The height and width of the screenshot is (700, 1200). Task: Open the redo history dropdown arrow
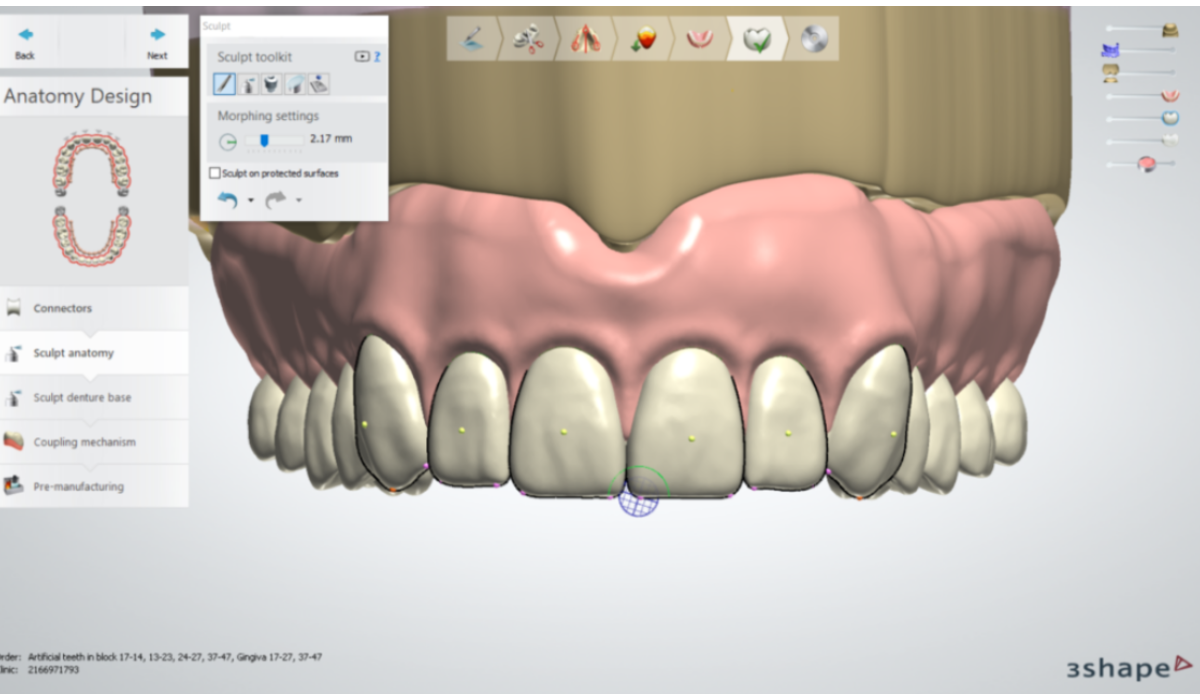tap(299, 201)
